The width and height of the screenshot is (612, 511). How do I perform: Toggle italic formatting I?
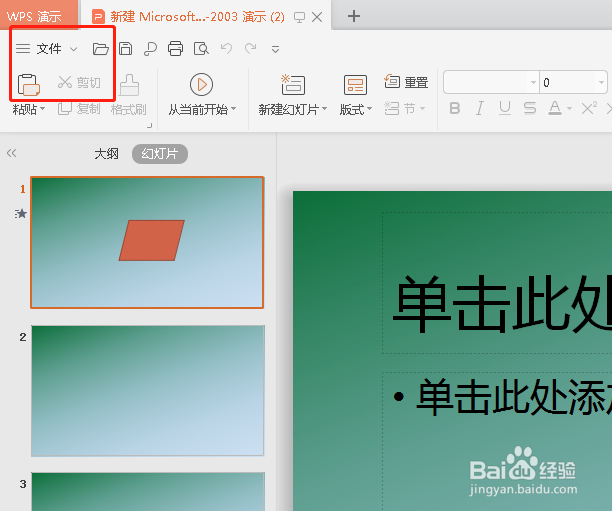point(480,108)
